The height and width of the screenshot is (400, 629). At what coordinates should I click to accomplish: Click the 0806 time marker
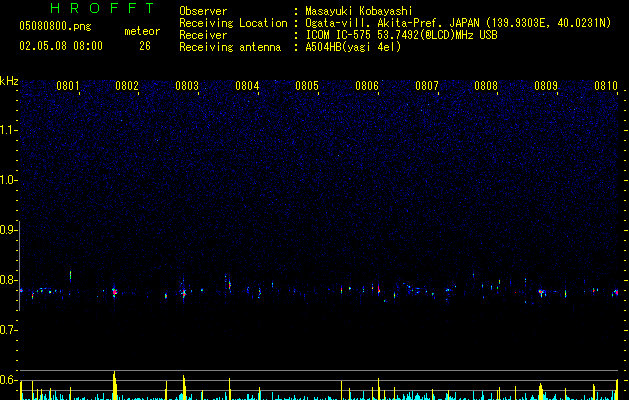[x=367, y=86]
